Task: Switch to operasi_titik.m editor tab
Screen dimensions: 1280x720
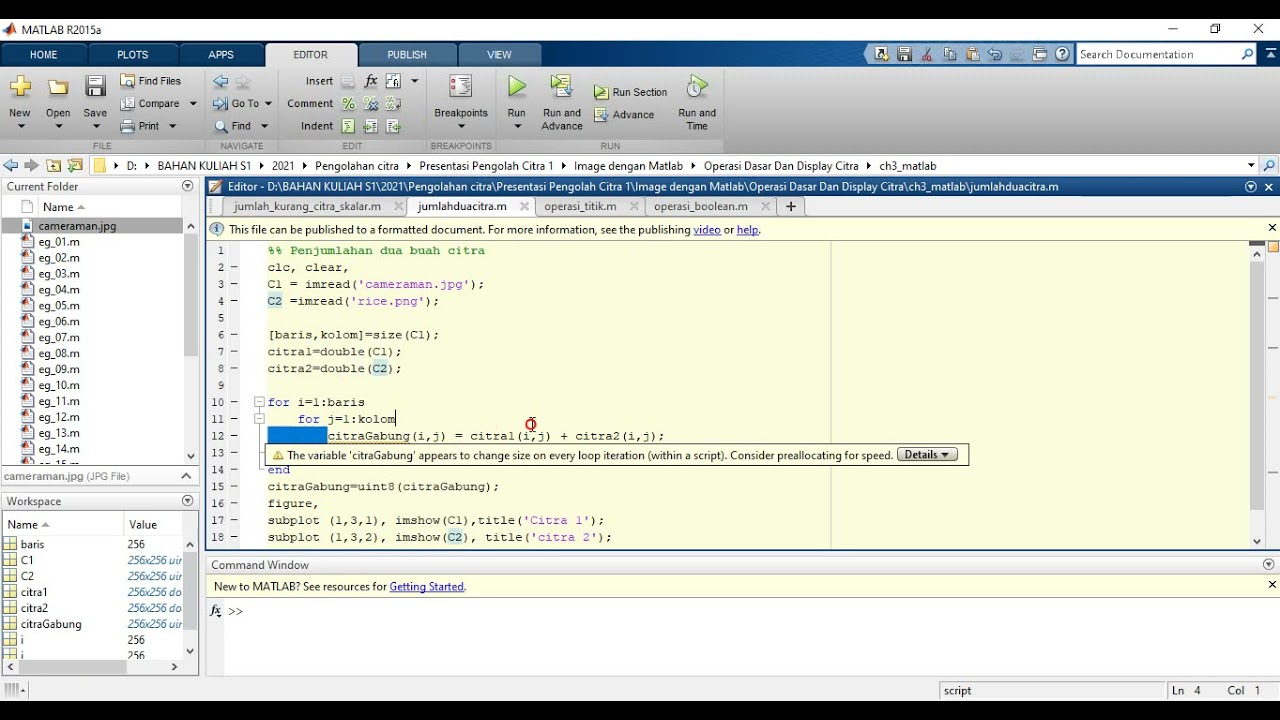Action: pos(580,206)
